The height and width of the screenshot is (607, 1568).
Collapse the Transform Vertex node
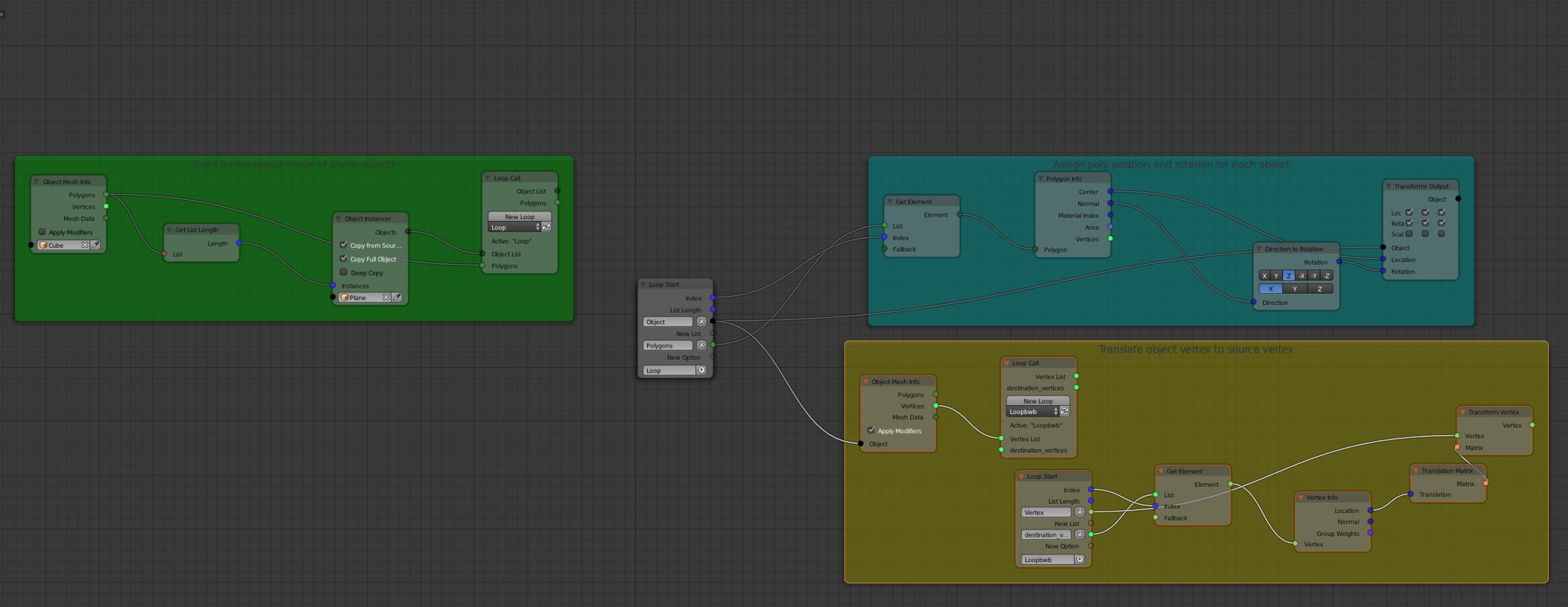[x=1462, y=412]
